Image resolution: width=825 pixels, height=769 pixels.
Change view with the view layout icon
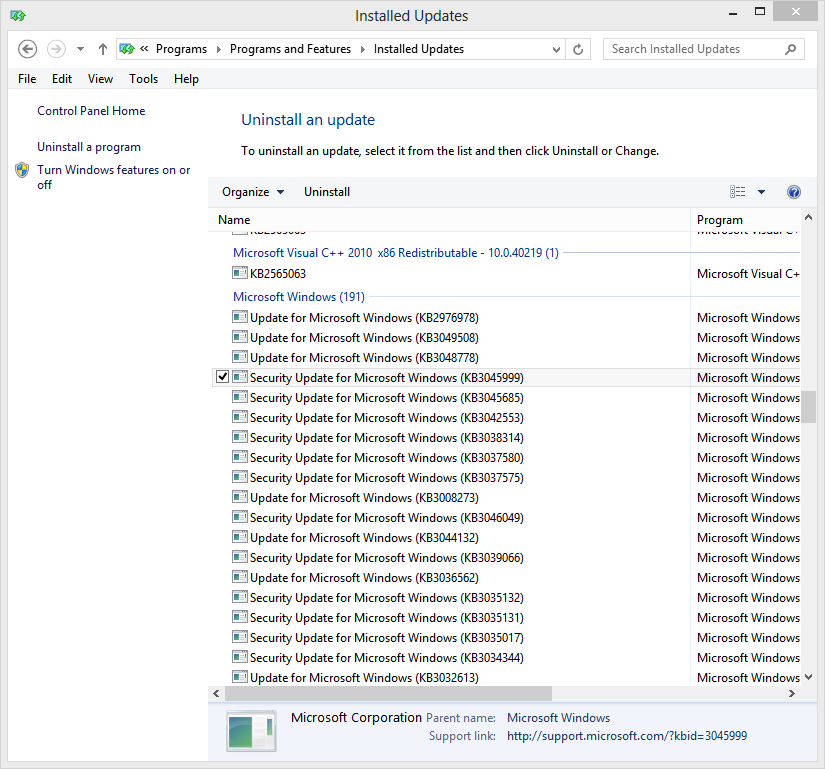(738, 192)
